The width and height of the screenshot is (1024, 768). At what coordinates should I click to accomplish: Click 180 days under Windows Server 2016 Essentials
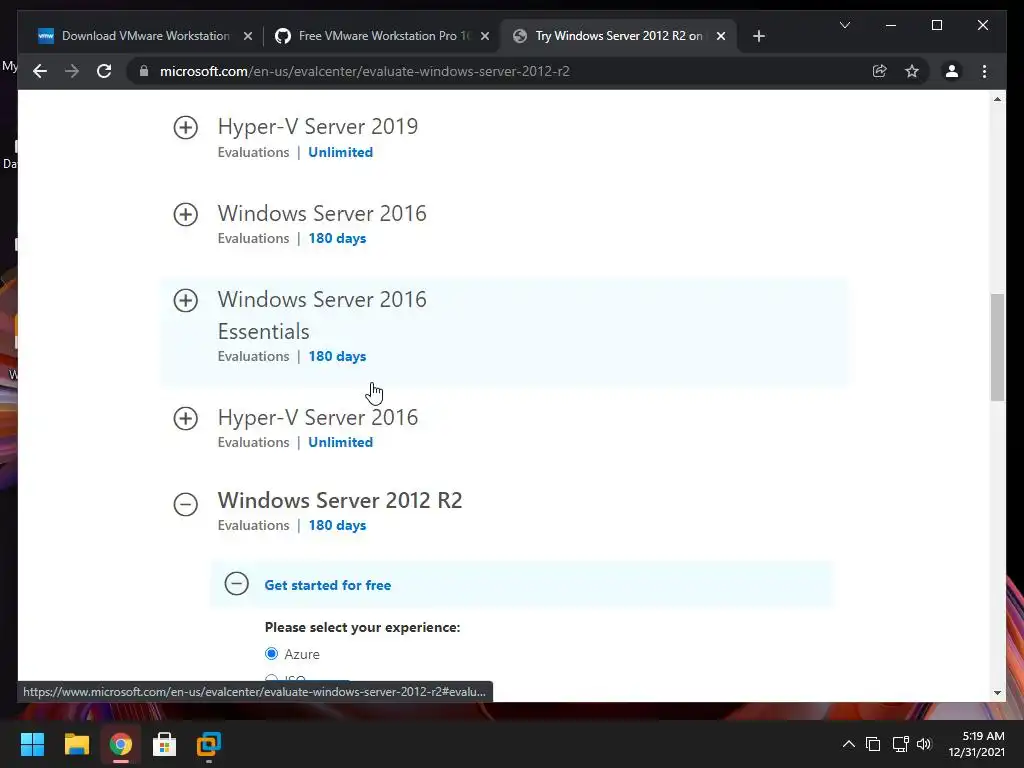(337, 356)
